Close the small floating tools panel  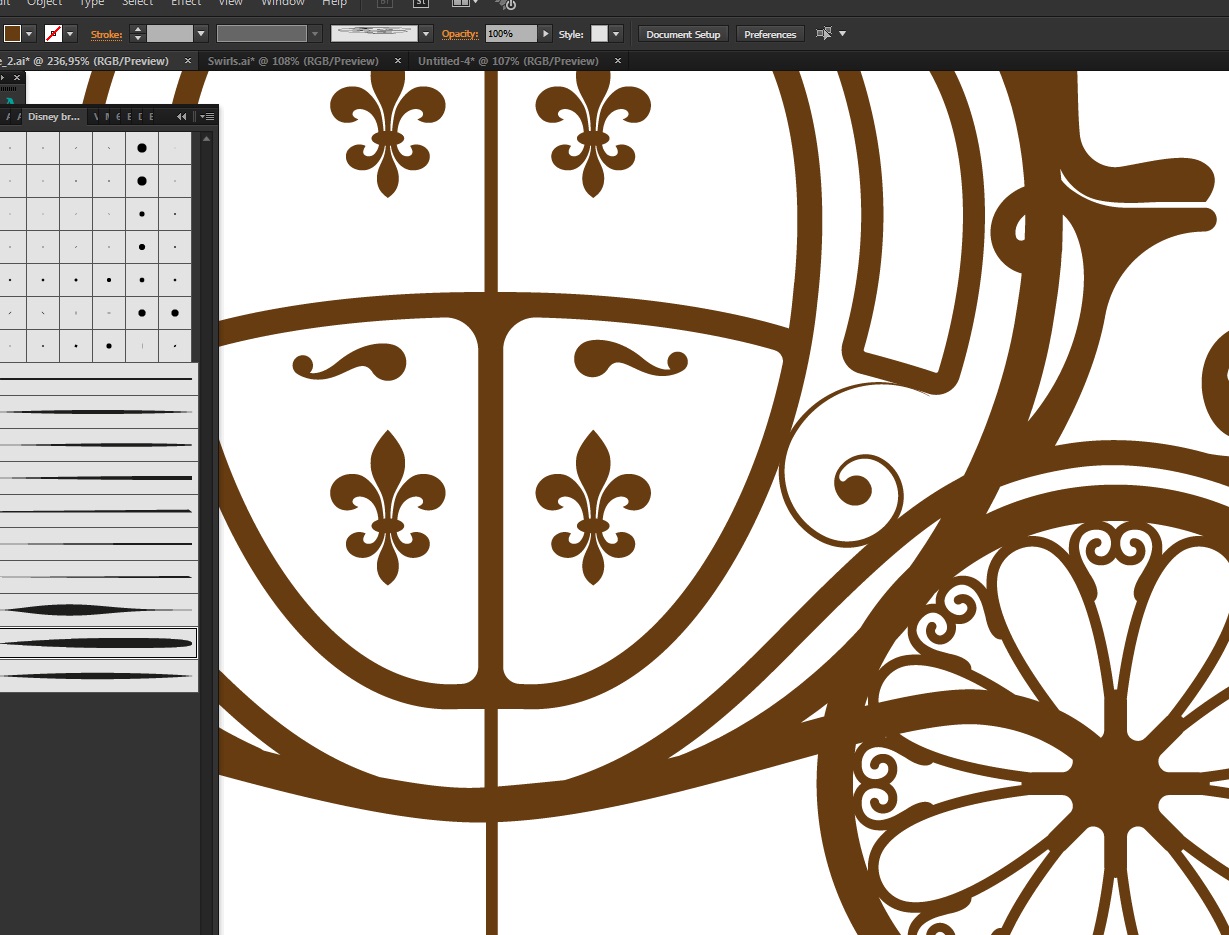coord(17,77)
